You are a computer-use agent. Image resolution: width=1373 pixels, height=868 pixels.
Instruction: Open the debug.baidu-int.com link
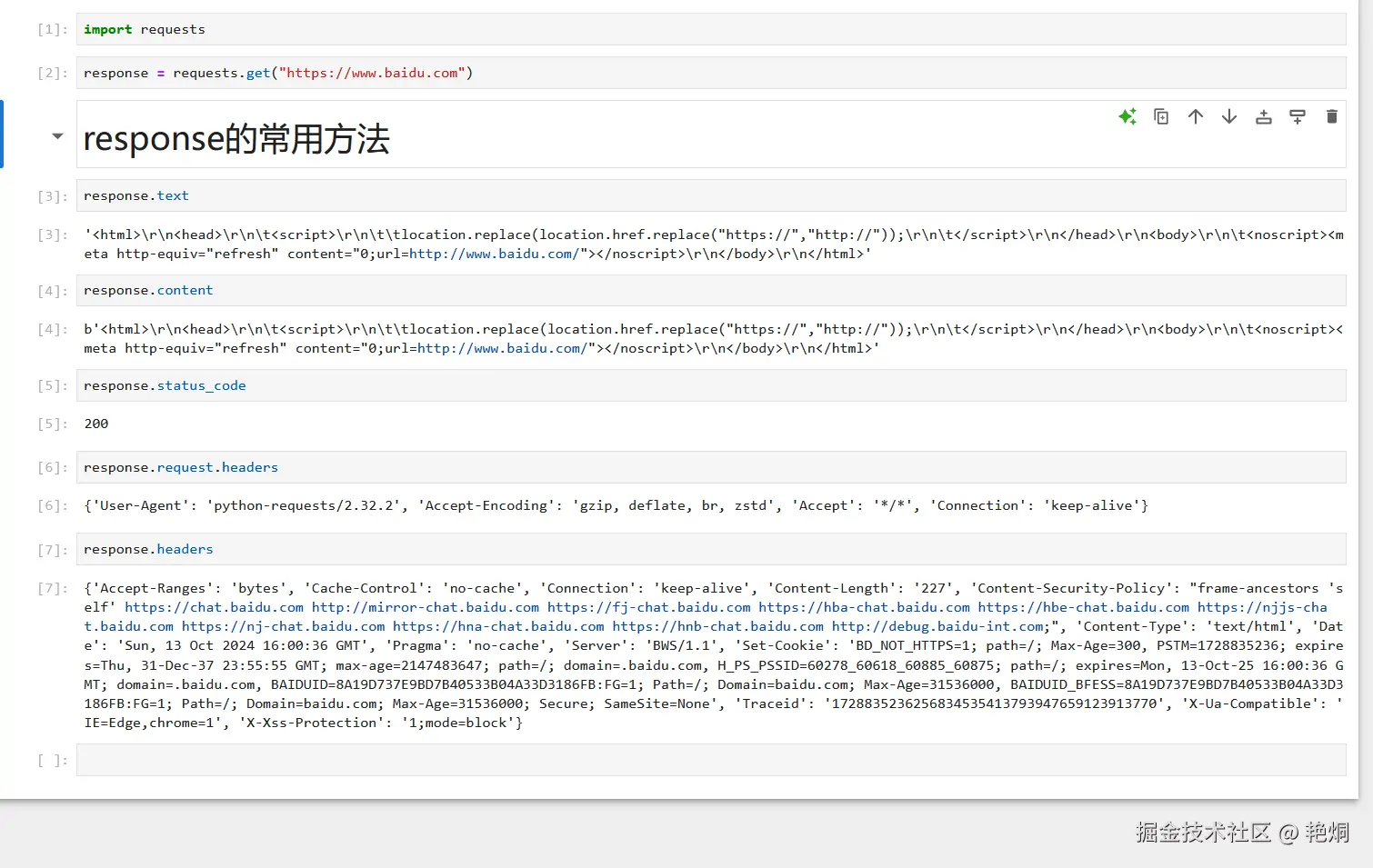(x=938, y=626)
